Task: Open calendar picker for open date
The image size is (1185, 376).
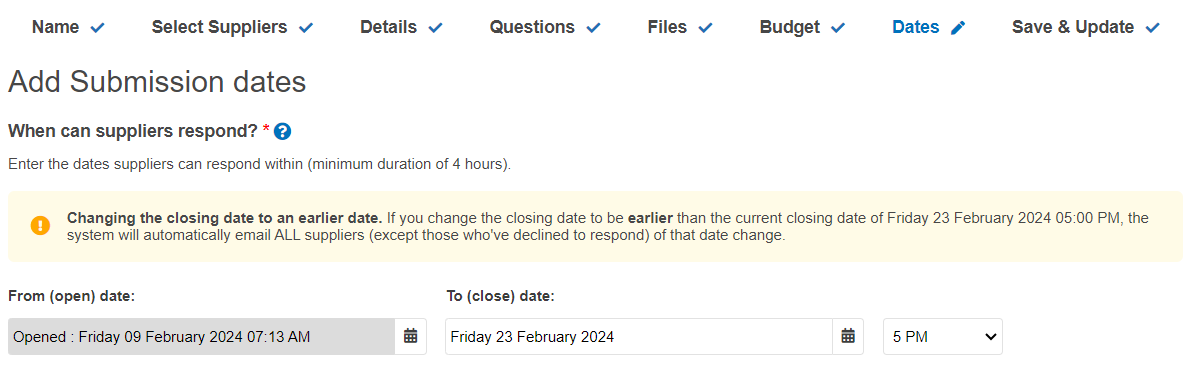Action: pos(410,336)
